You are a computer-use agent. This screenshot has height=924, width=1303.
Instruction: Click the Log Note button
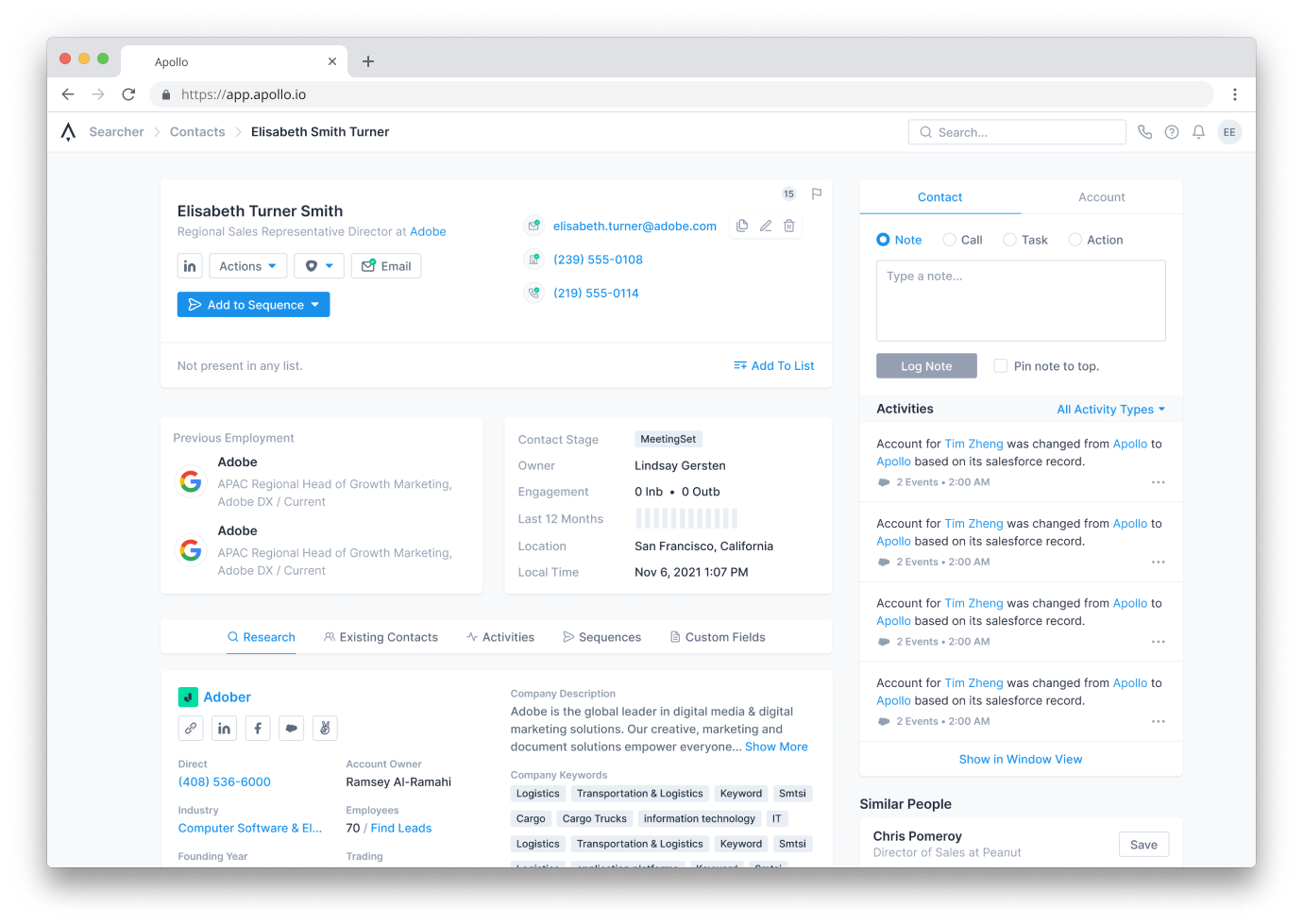click(926, 366)
